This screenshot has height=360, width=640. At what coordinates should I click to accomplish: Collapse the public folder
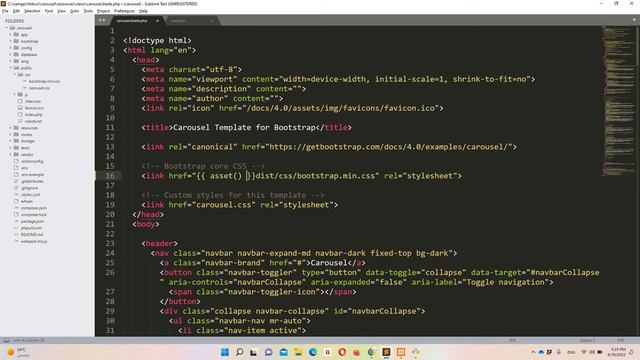point(11,68)
